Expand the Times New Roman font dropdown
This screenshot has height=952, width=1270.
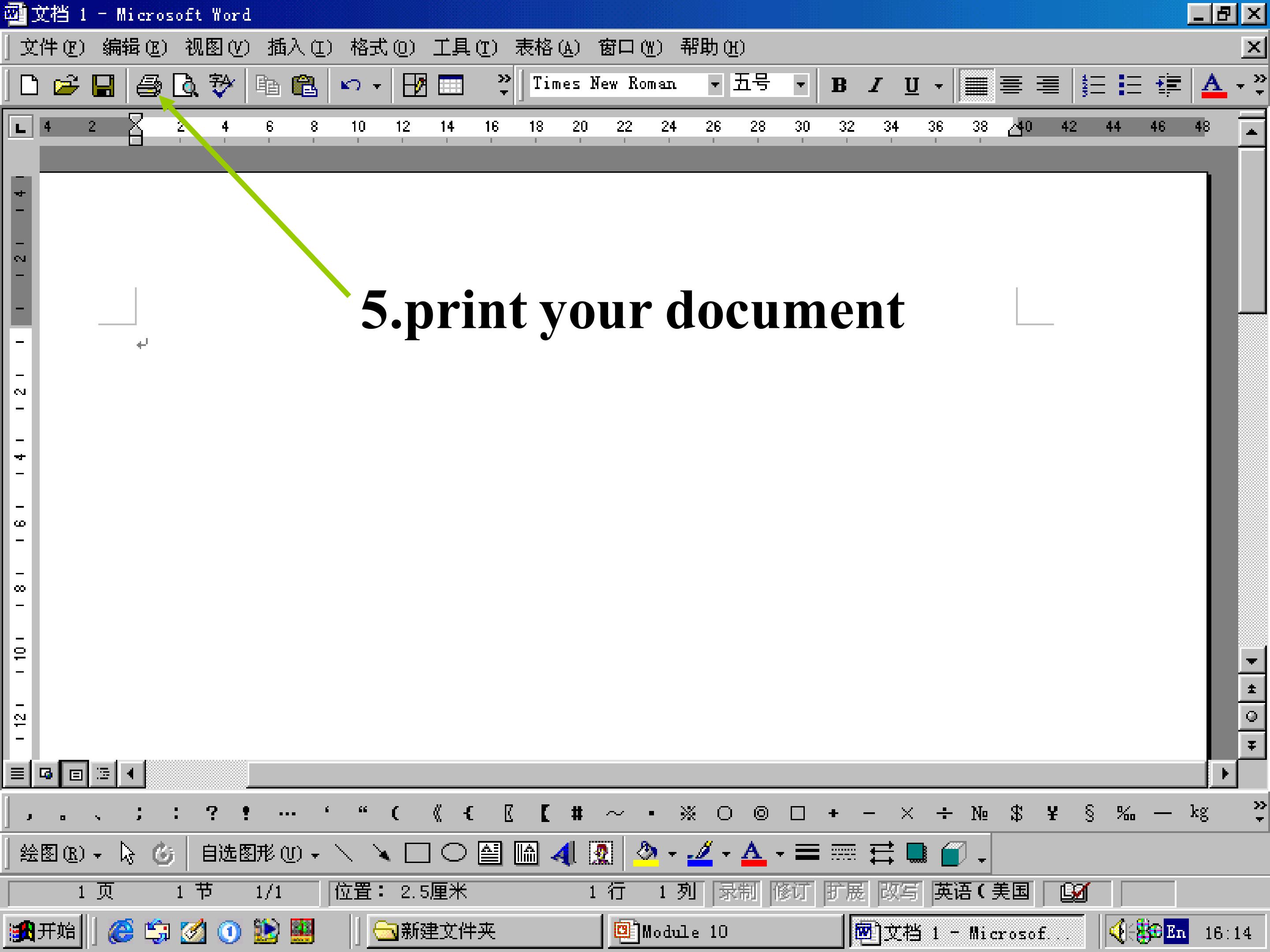coord(714,85)
